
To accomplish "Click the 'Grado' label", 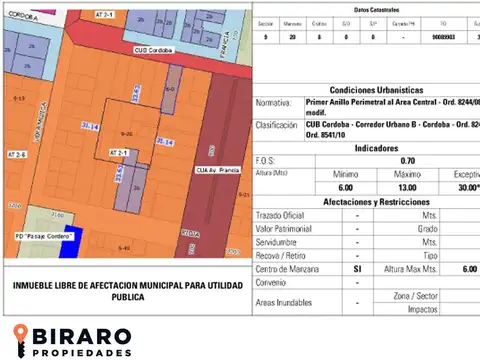I will (427, 229).
